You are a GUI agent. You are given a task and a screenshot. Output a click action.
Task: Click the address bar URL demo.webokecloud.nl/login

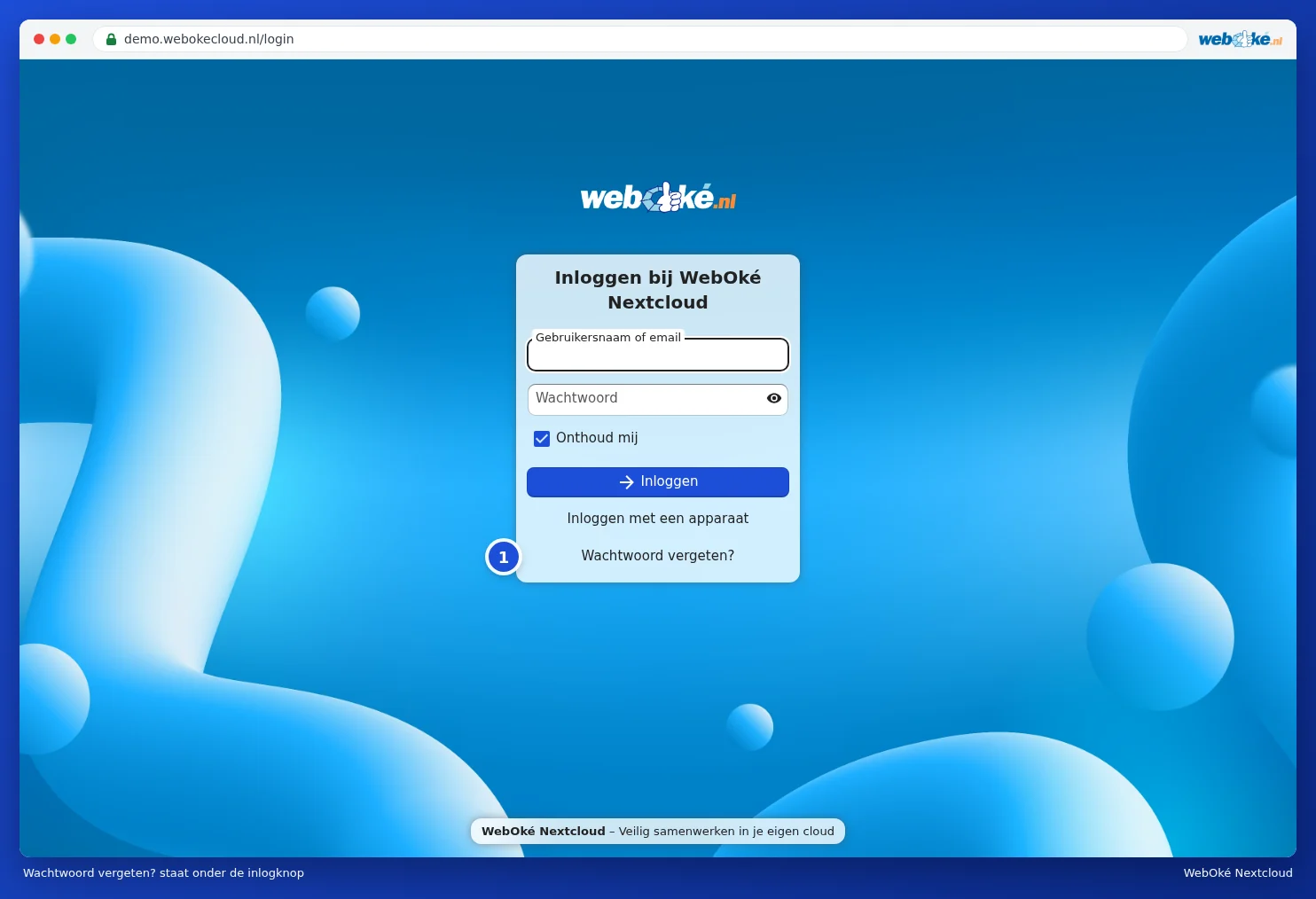point(209,39)
